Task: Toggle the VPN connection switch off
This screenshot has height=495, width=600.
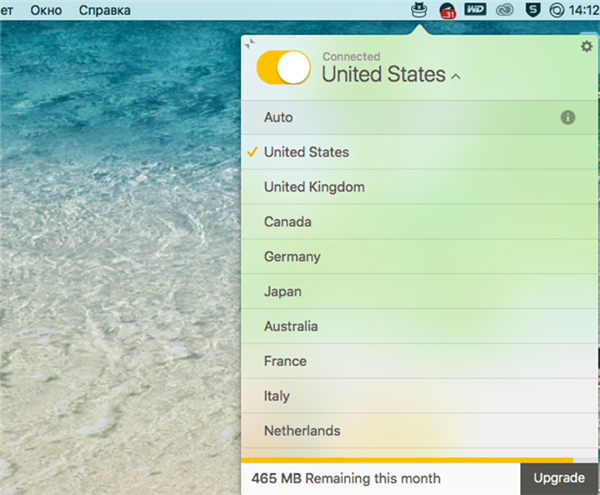Action: point(283,67)
